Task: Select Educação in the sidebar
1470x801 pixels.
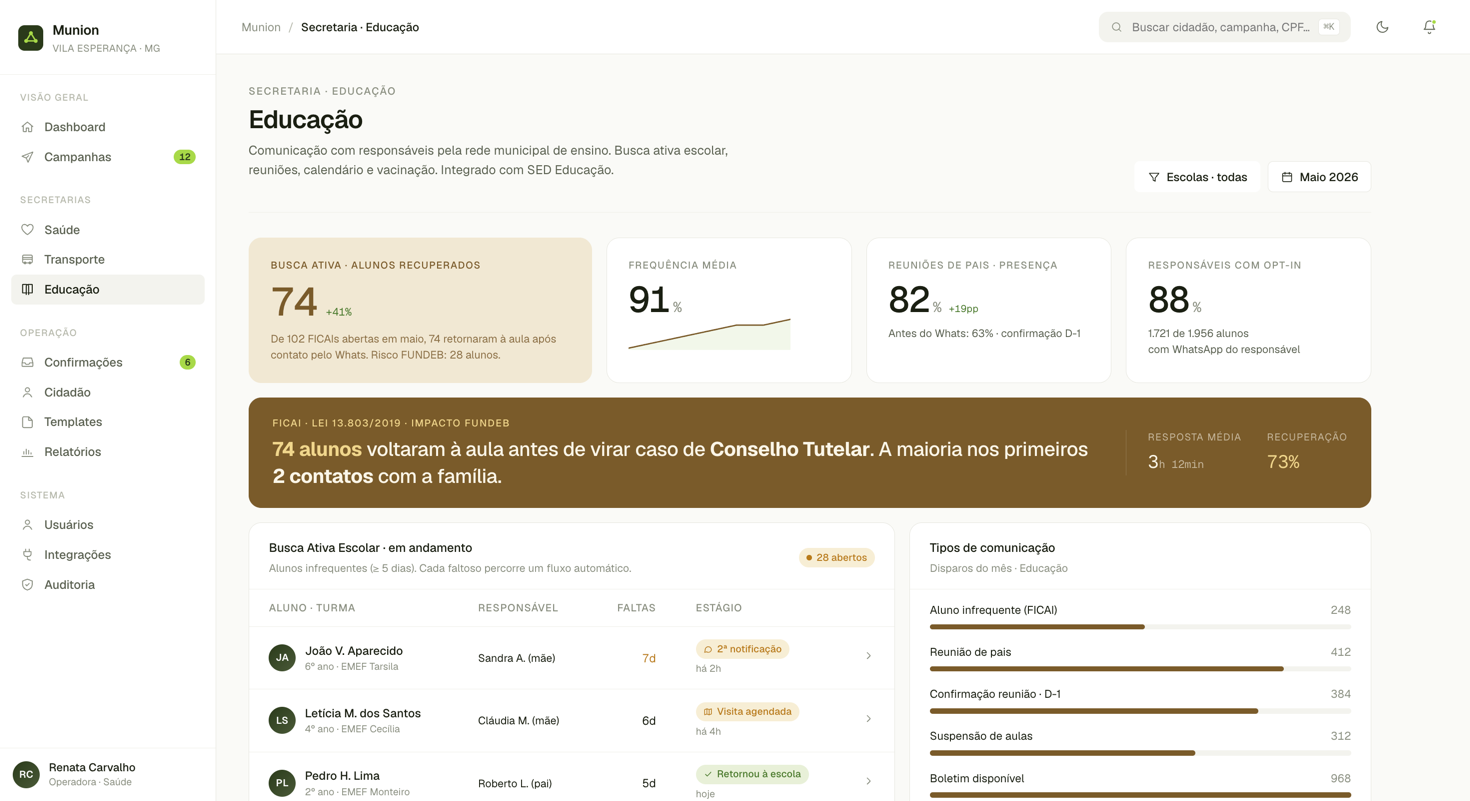Action: click(108, 289)
